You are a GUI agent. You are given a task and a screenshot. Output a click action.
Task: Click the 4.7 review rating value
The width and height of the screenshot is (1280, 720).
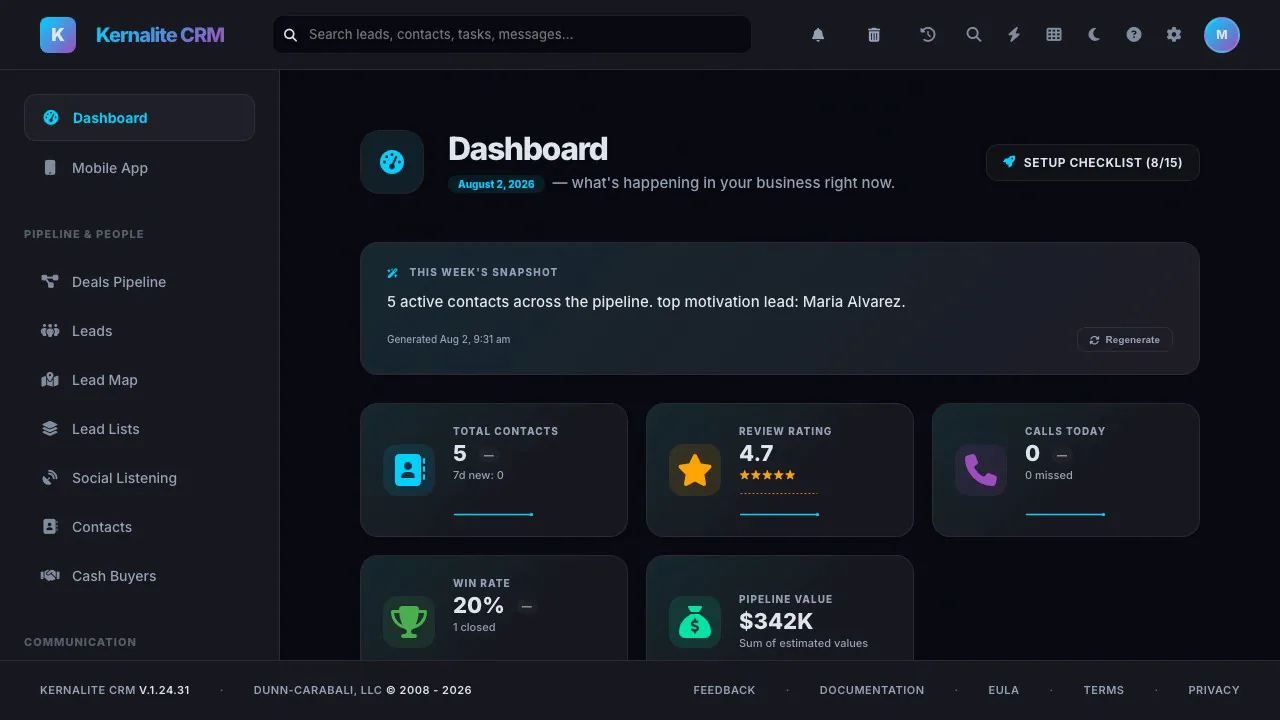[x=756, y=453]
